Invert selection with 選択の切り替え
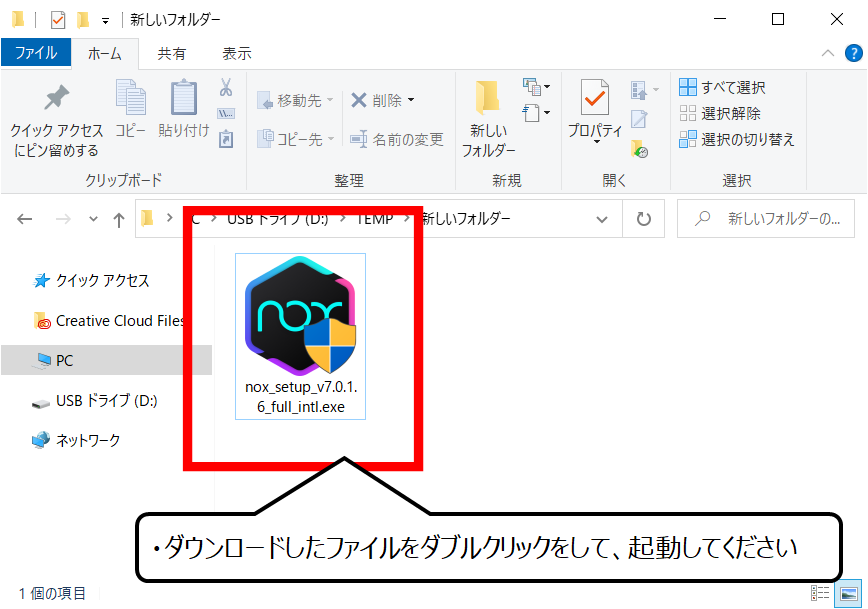The image size is (868, 609). [737, 139]
